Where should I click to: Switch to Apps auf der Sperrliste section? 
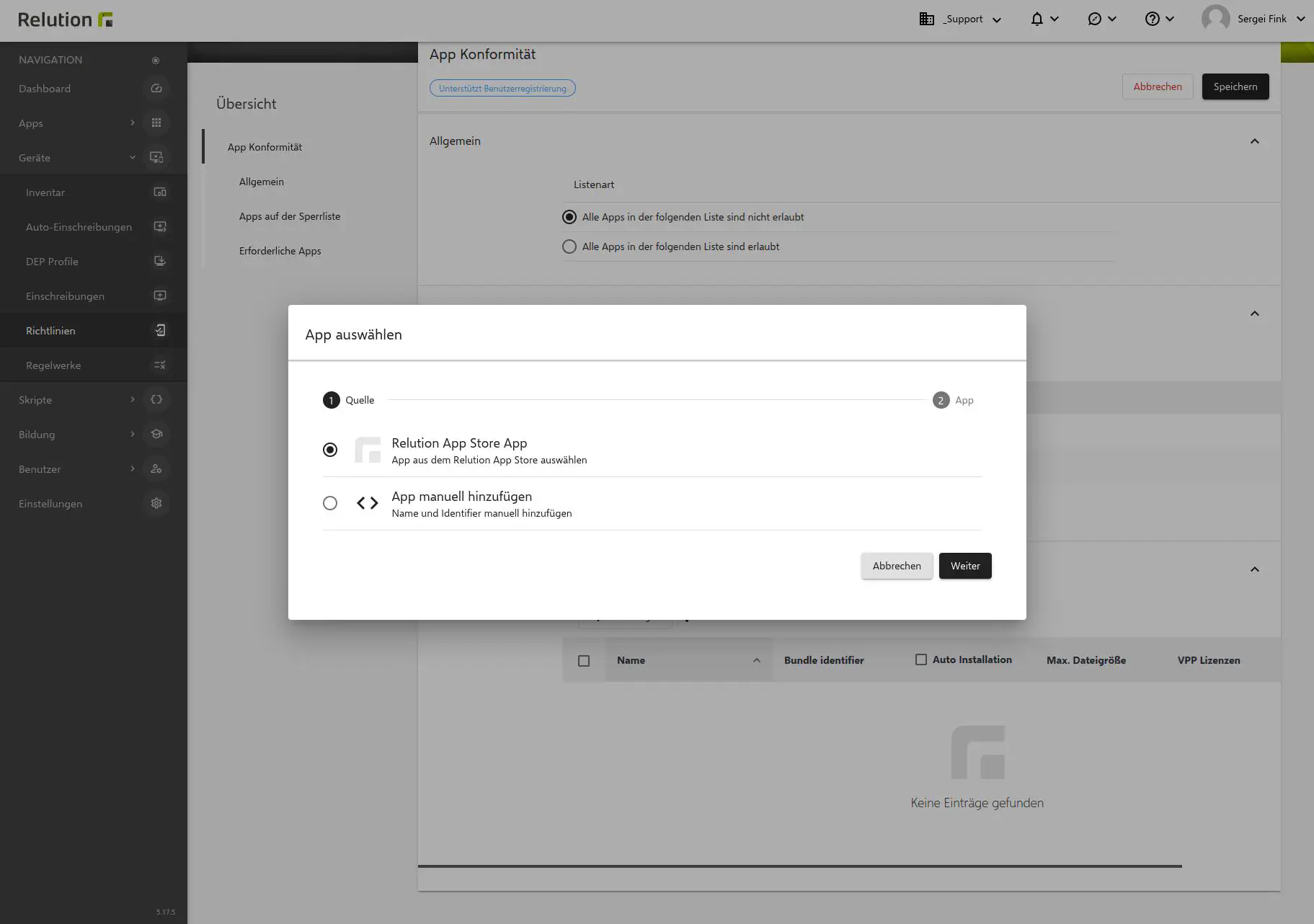(x=290, y=216)
